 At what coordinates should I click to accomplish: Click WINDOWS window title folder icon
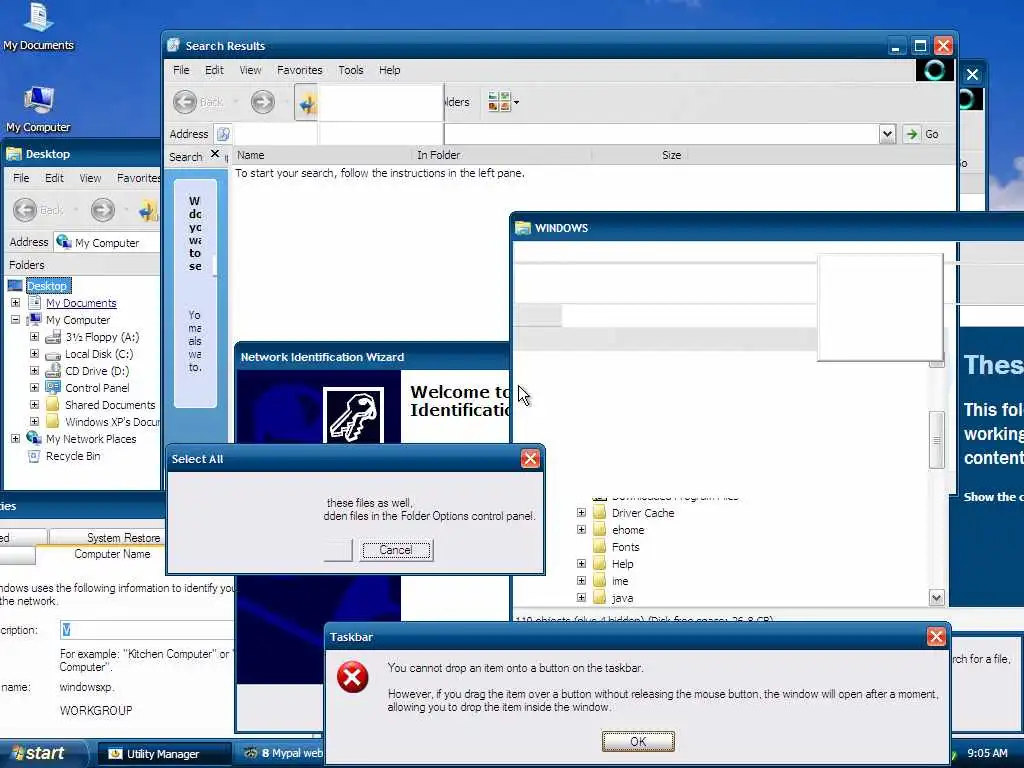[x=522, y=228]
